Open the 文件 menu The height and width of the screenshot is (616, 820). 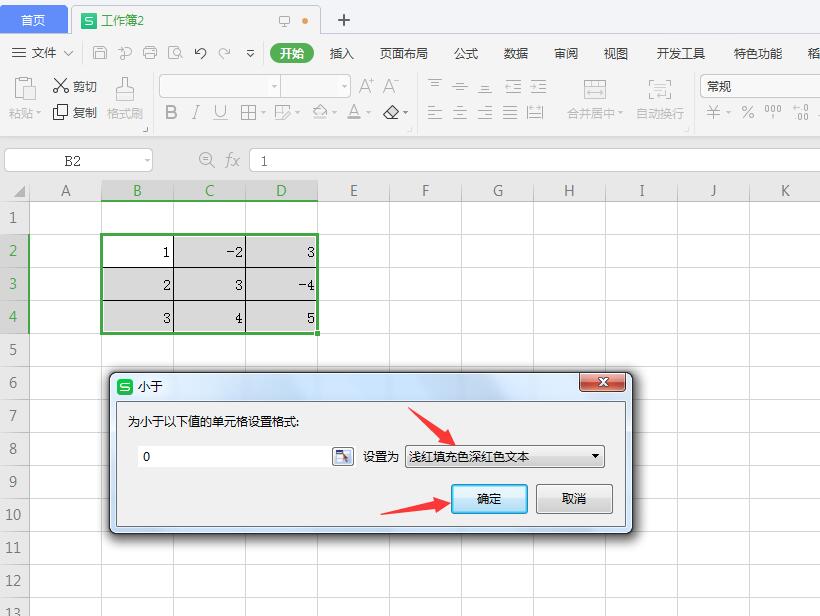(x=42, y=53)
